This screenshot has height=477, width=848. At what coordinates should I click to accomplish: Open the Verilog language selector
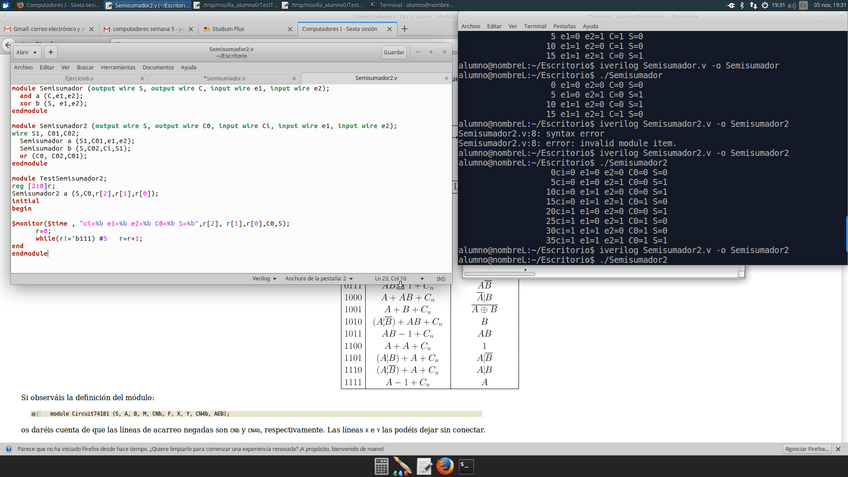pos(263,278)
